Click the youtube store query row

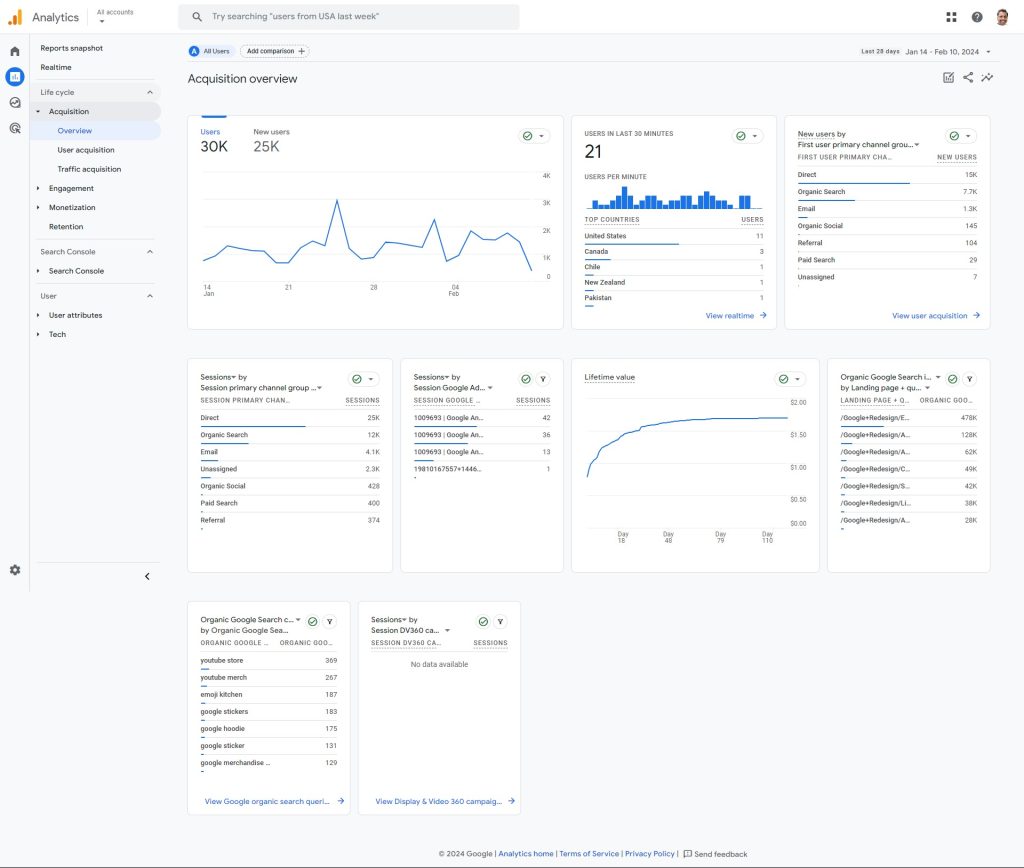coord(268,661)
